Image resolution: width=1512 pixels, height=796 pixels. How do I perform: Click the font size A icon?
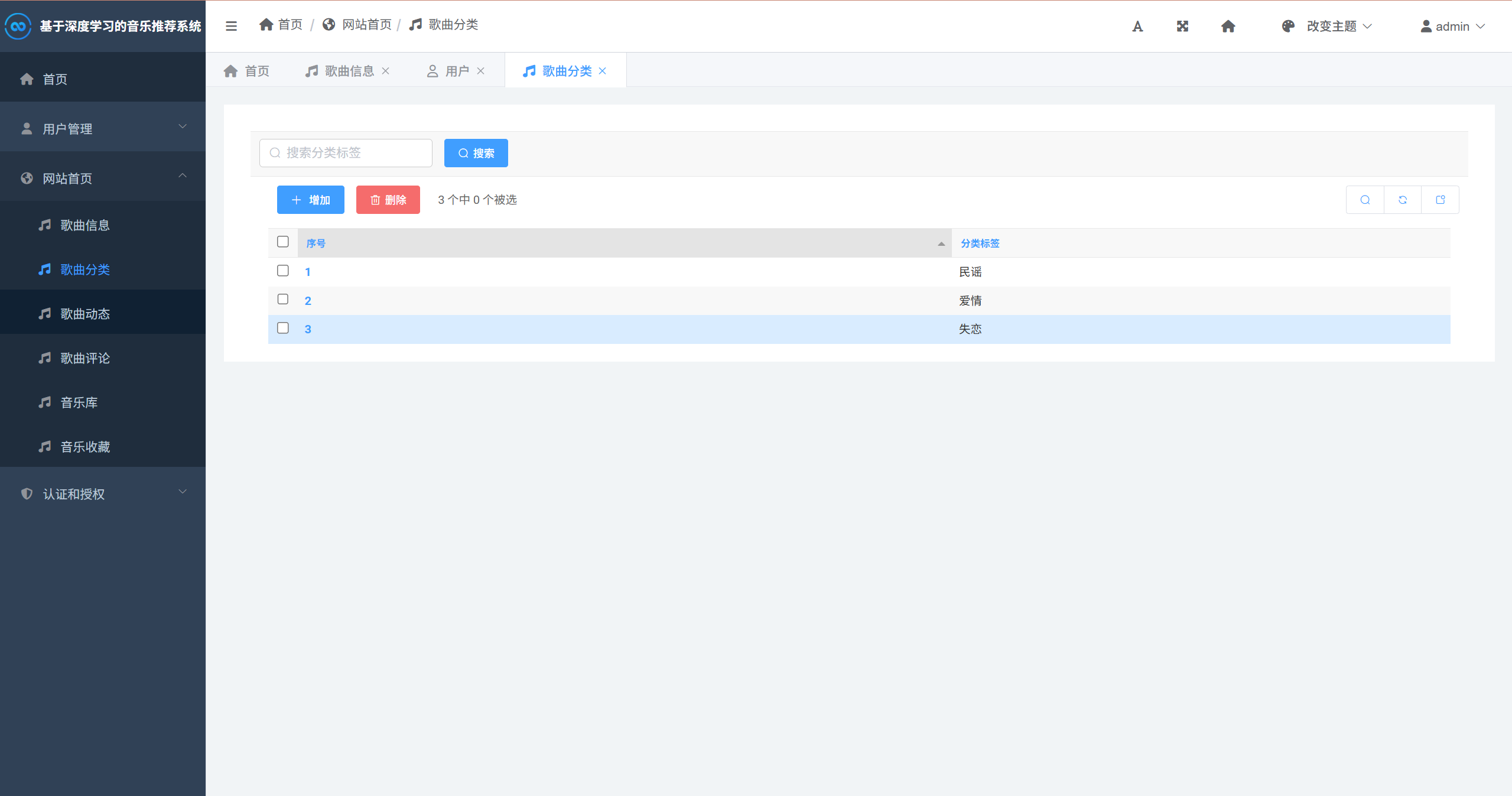(x=1137, y=26)
